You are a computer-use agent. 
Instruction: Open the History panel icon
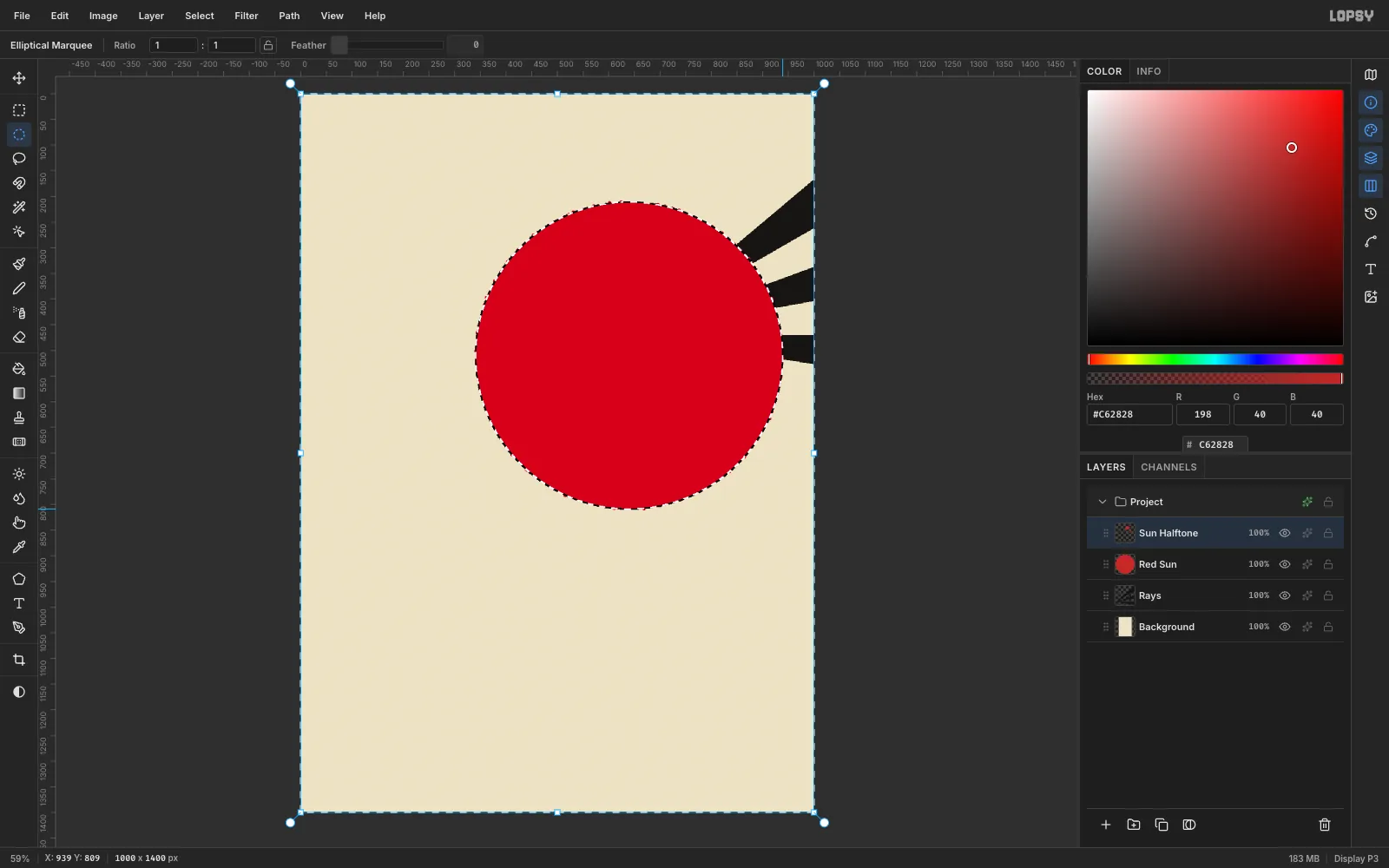(1371, 214)
